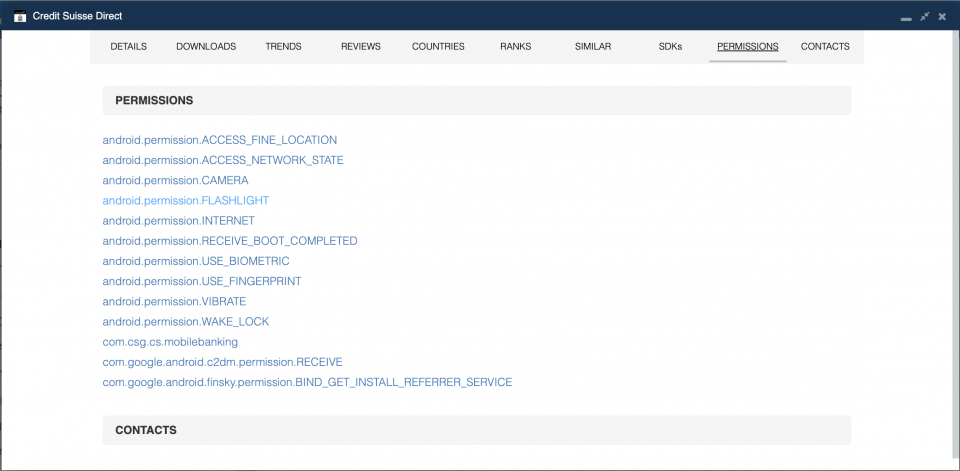Click the Credit Suisse Direct app icon
960x471 pixels.
click(20, 17)
